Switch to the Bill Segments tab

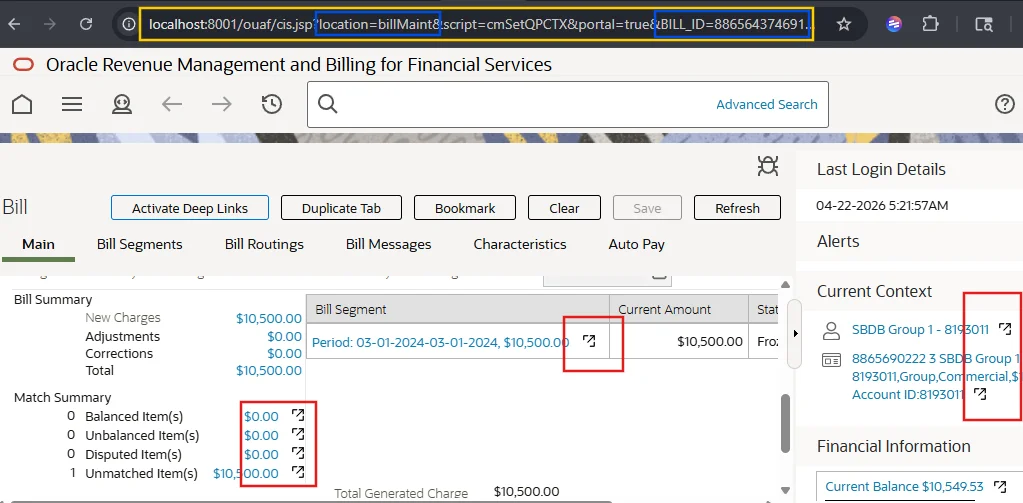[x=139, y=244]
